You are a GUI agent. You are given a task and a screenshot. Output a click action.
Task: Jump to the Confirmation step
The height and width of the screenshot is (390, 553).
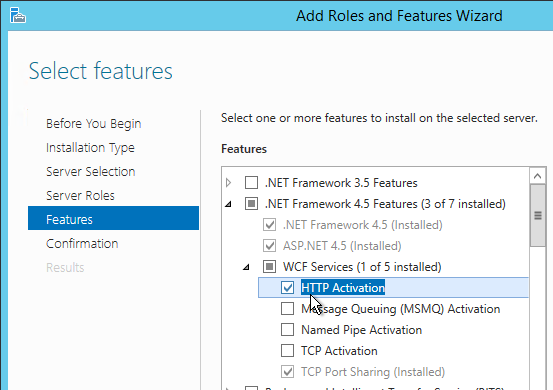(82, 244)
